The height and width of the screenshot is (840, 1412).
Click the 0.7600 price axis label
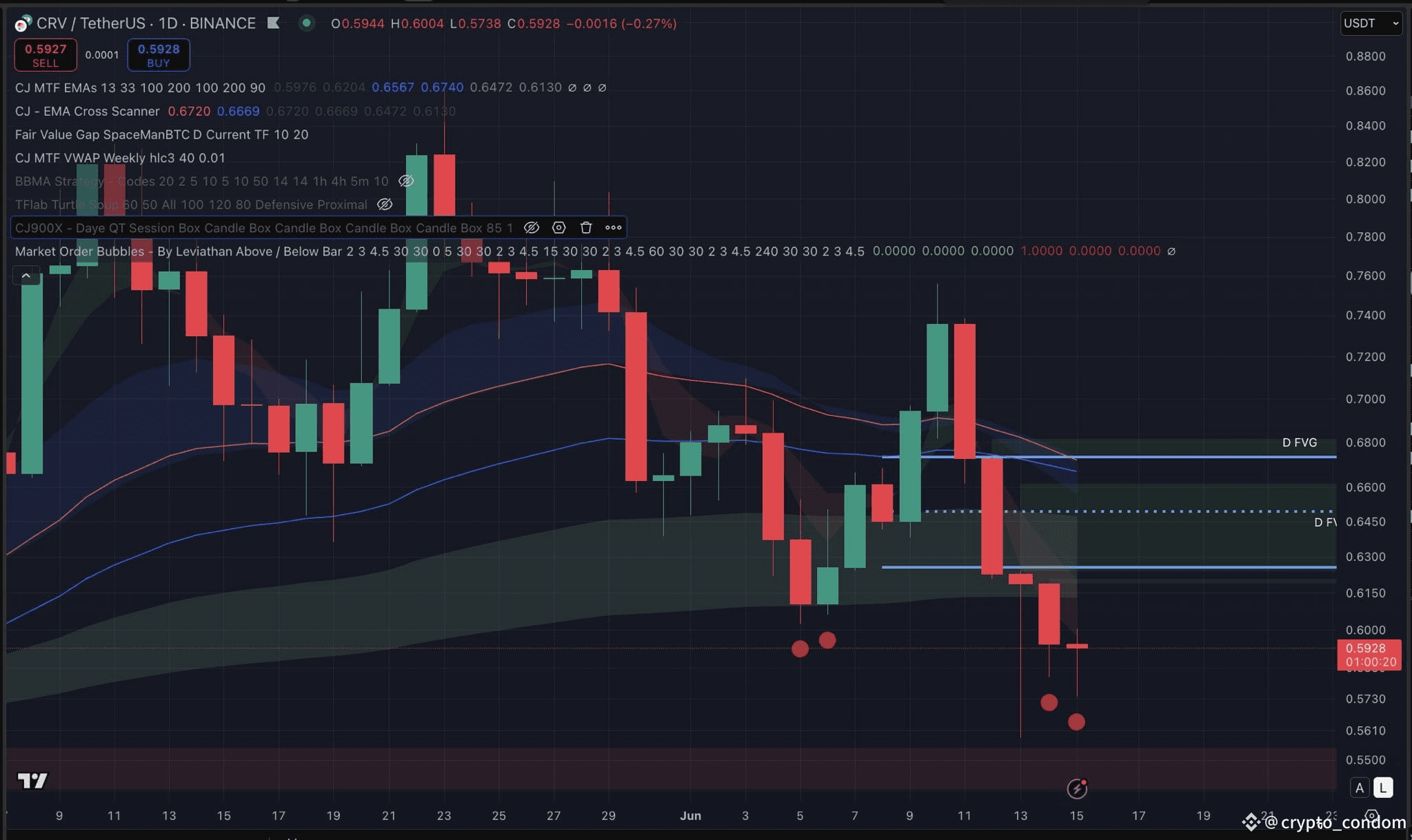pos(1365,276)
